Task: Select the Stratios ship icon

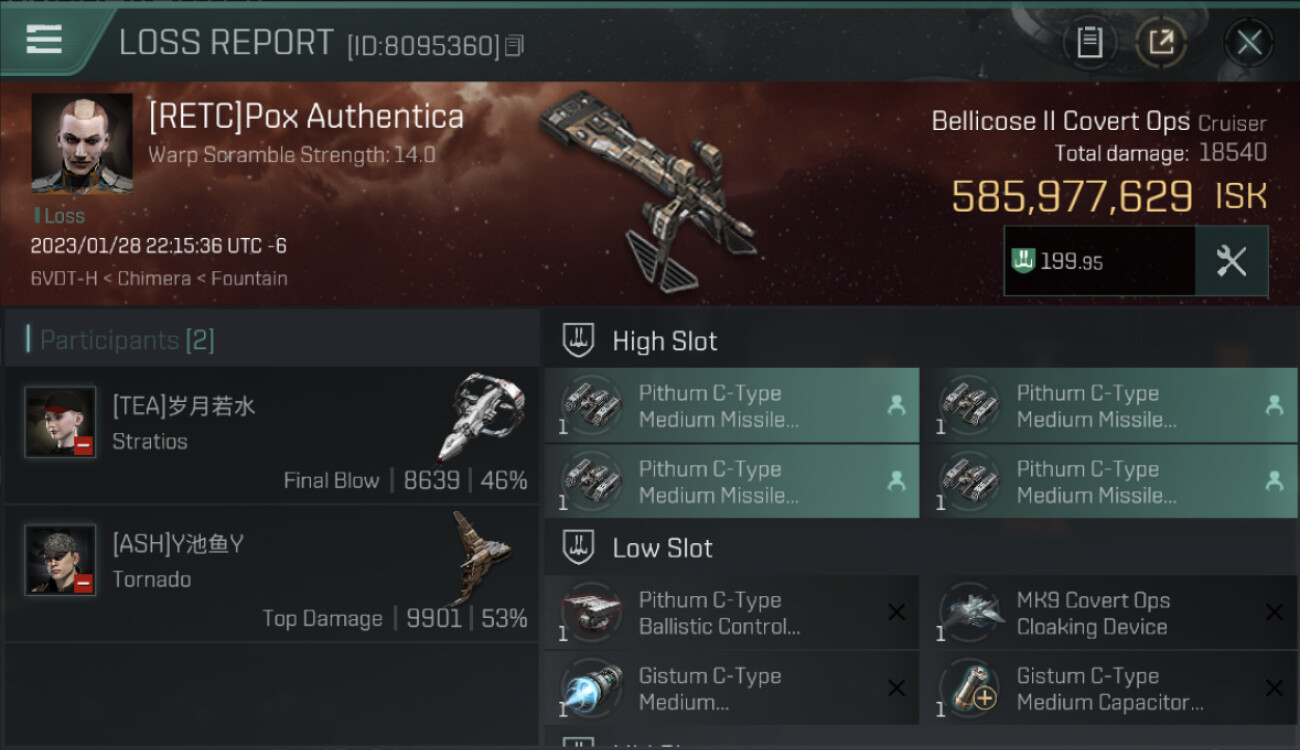Action: point(482,416)
